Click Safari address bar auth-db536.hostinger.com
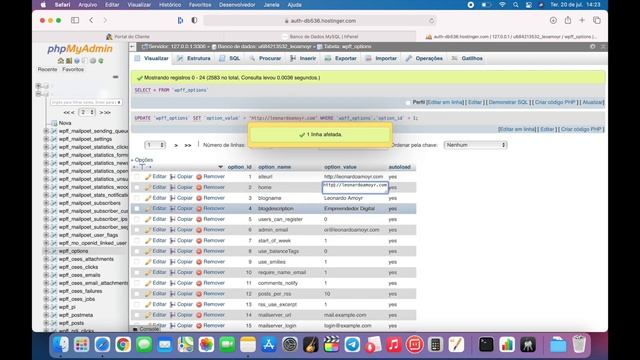Image resolution: width=640 pixels, height=360 pixels. [320, 20]
